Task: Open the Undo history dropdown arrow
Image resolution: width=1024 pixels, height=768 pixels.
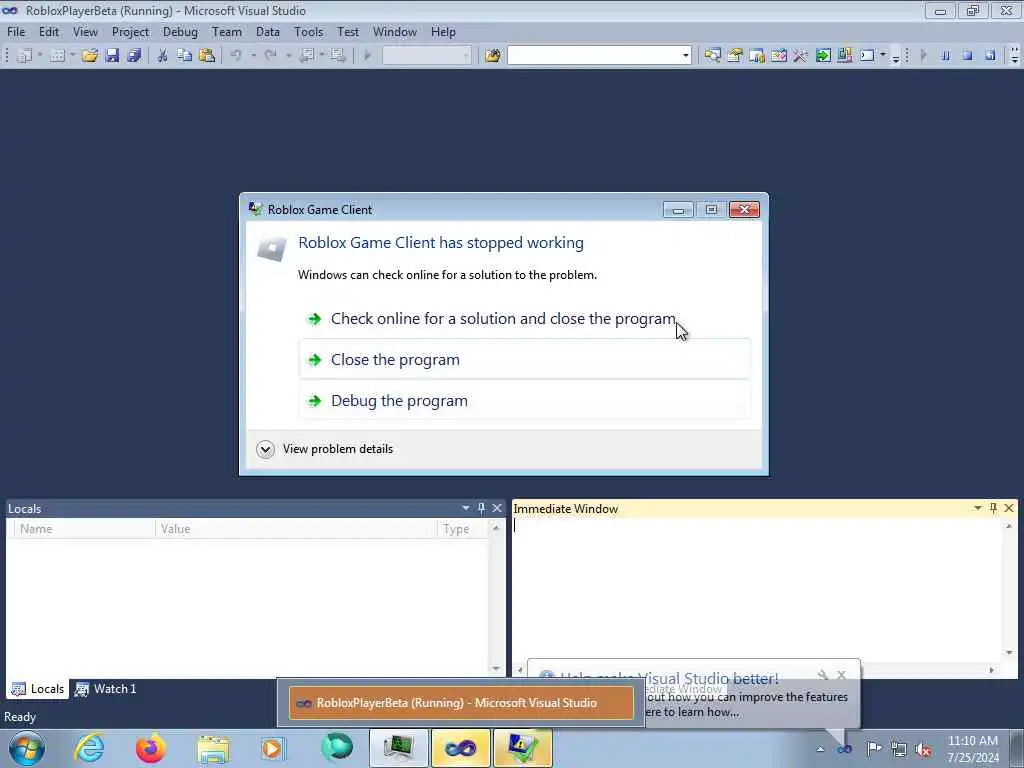Action: 253,56
